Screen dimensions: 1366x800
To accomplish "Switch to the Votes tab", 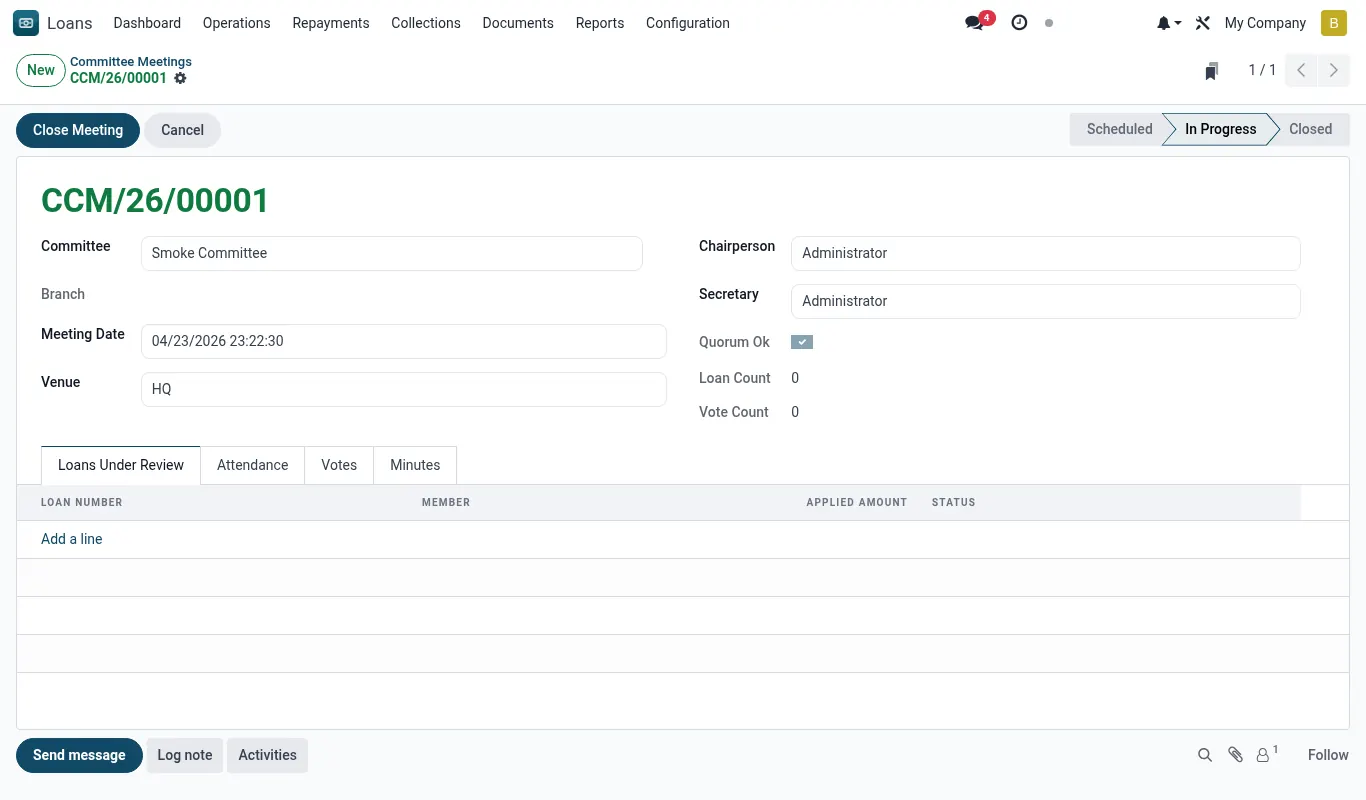I will click(x=339, y=465).
